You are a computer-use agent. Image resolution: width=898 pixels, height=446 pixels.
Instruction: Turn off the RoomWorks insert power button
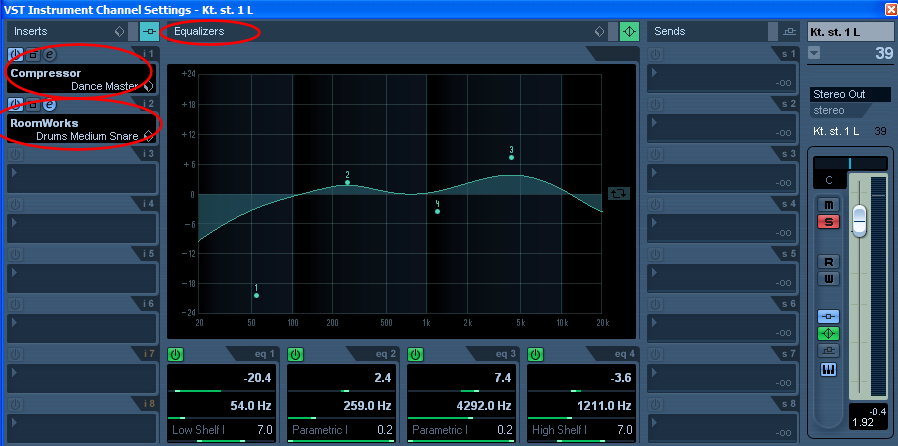15,105
